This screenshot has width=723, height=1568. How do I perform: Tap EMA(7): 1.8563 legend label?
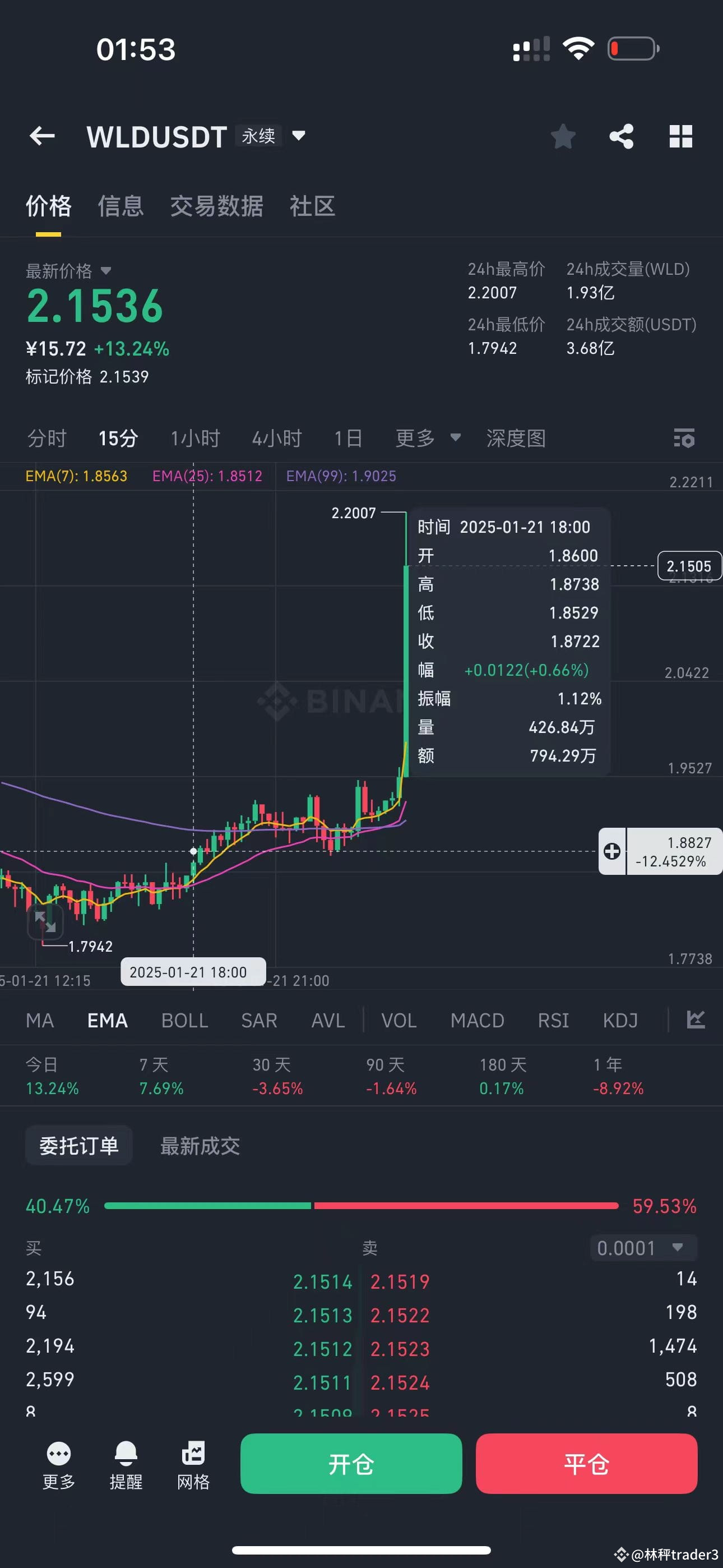76,476
